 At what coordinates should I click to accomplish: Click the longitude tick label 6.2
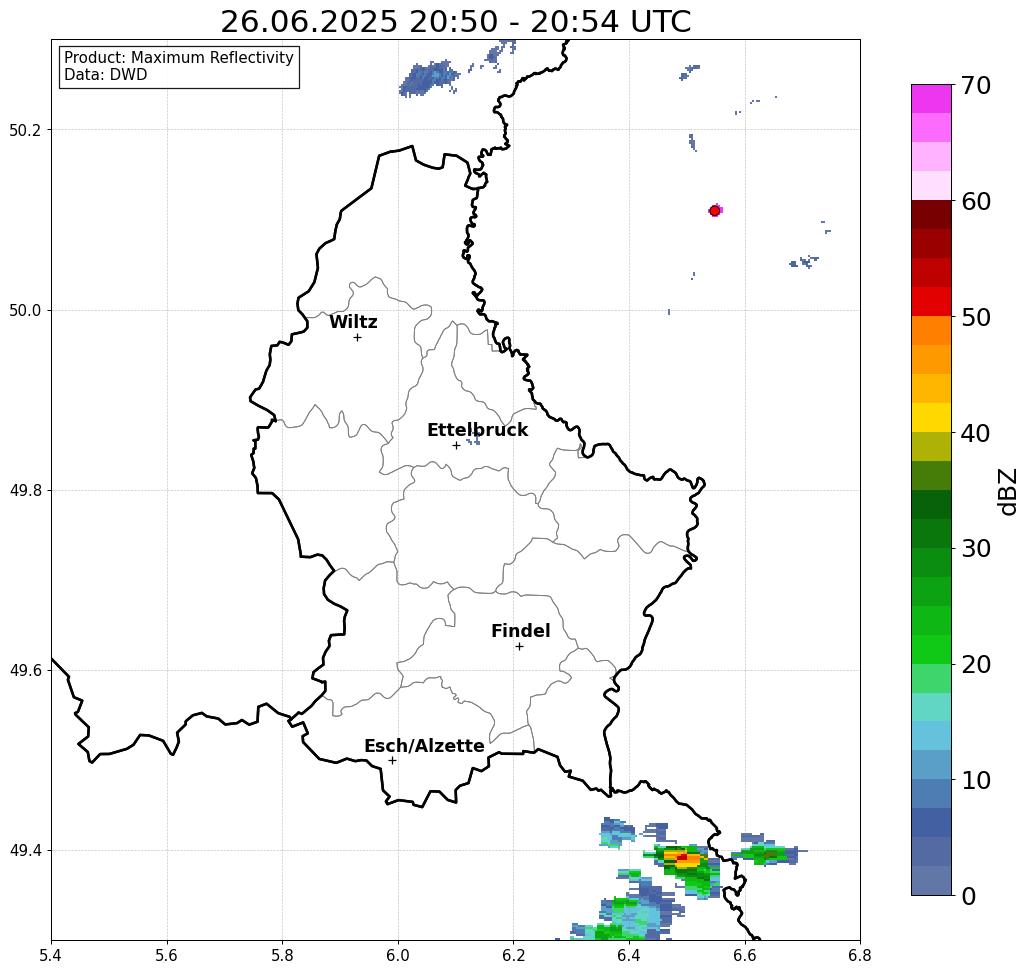pos(514,955)
